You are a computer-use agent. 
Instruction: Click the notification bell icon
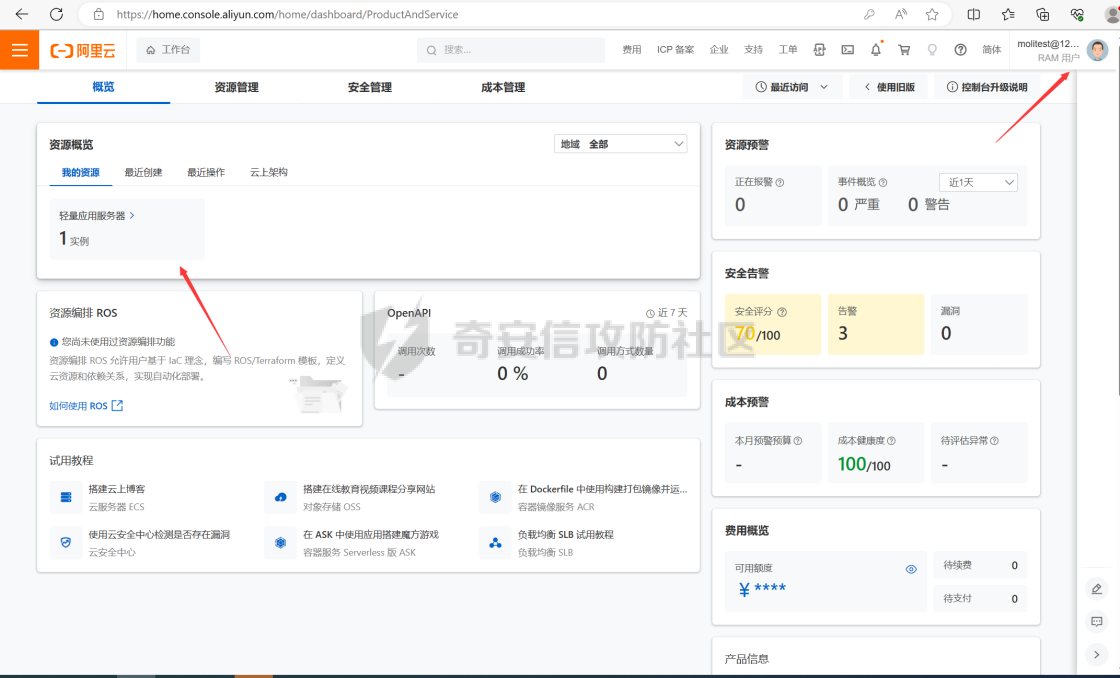click(x=876, y=50)
